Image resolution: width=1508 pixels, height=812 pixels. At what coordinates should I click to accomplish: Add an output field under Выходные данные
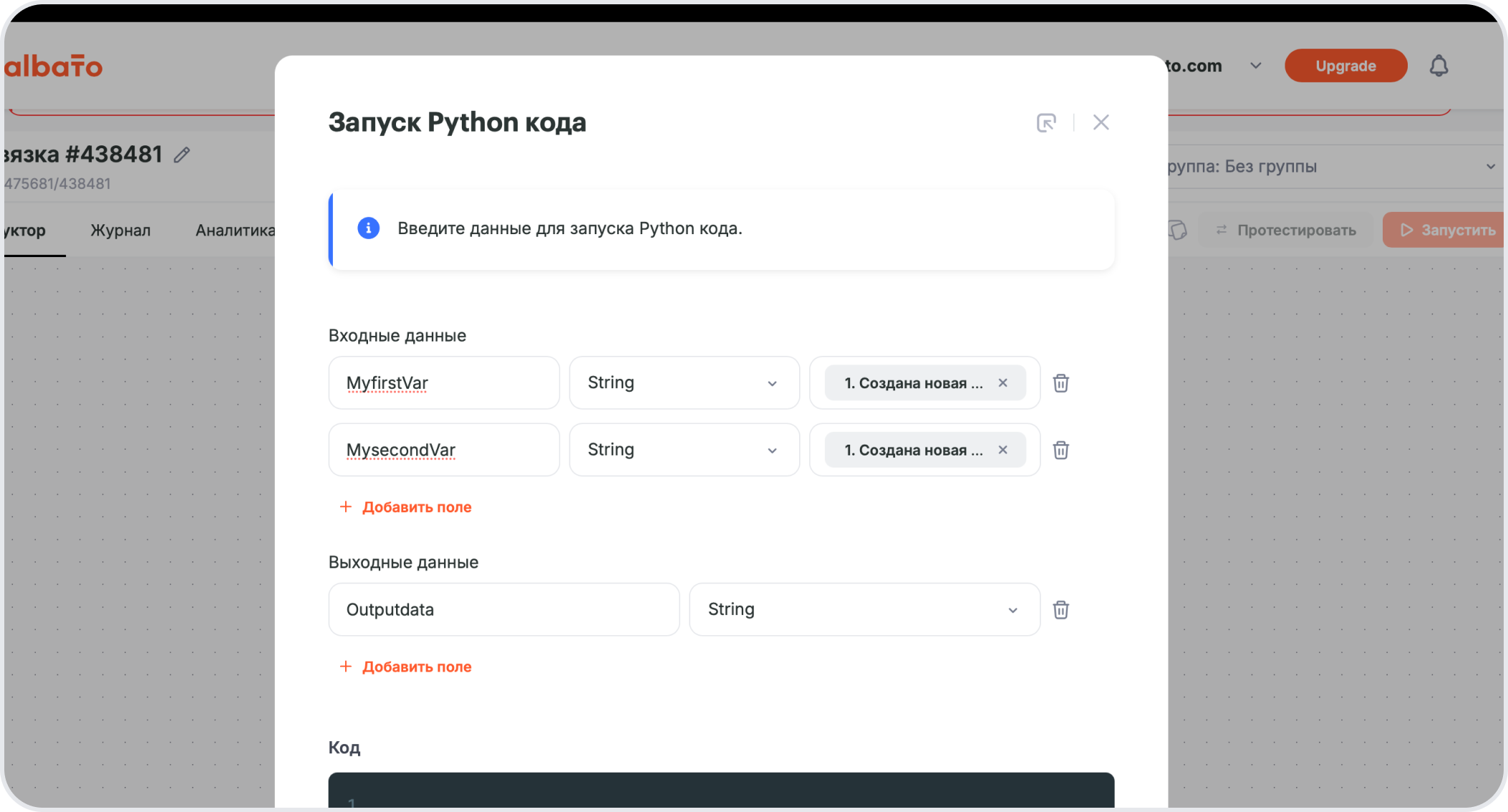pyautogui.click(x=406, y=667)
